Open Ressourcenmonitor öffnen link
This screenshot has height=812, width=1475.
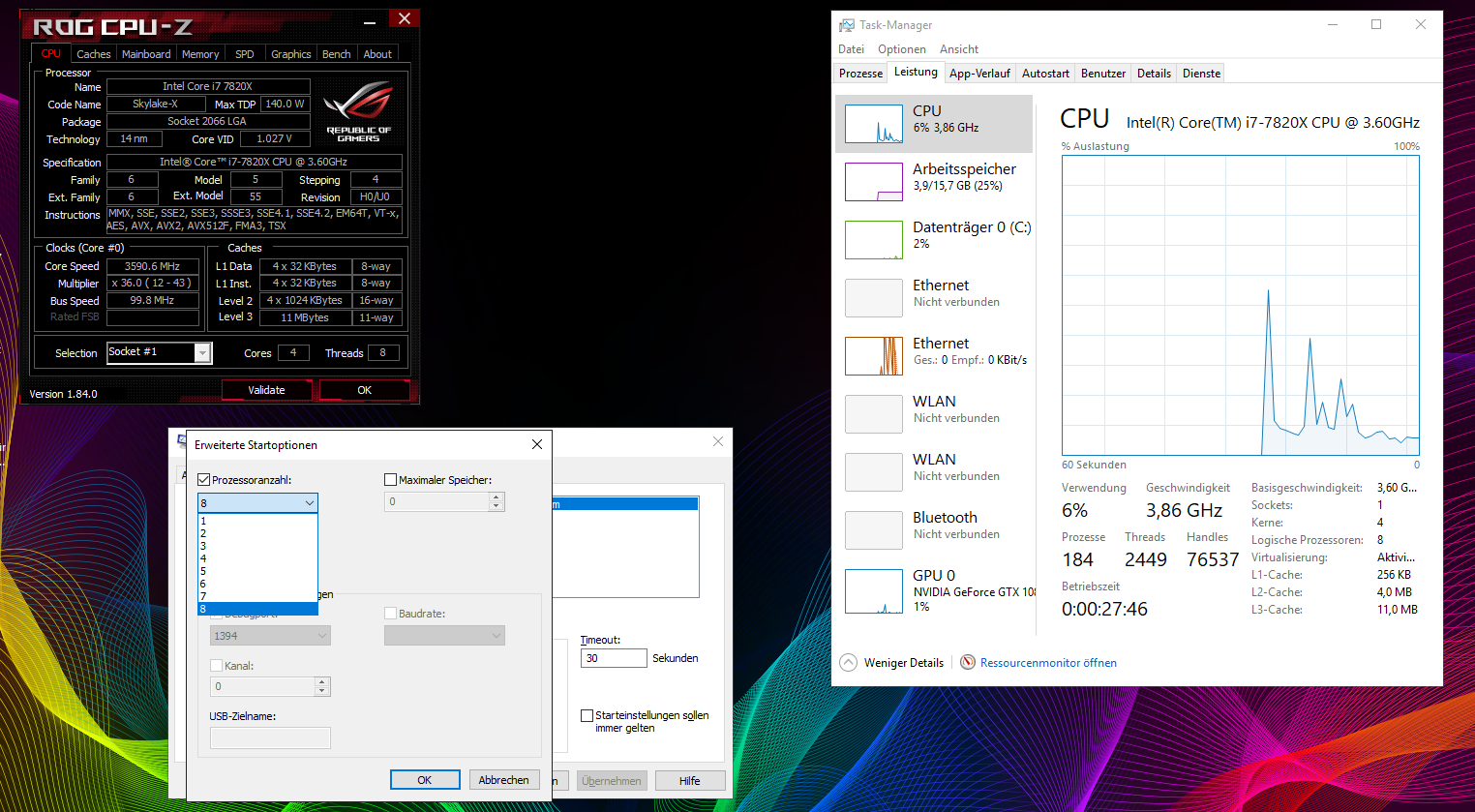tap(1048, 663)
